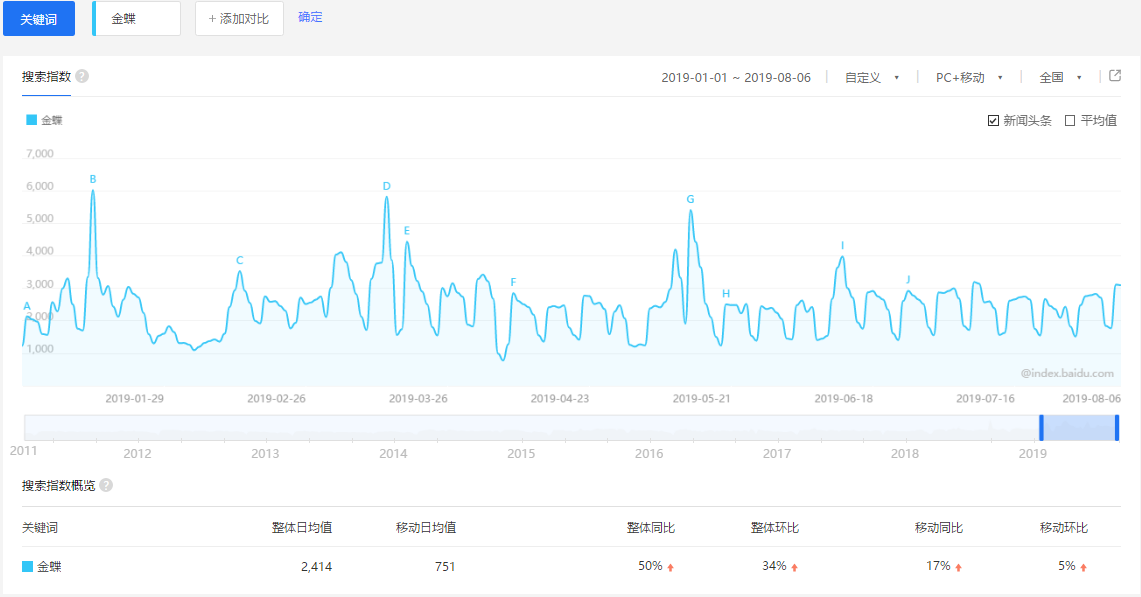The height and width of the screenshot is (597, 1141).
Task: Switch to the 搜索指数 tab
Action: (x=44, y=75)
